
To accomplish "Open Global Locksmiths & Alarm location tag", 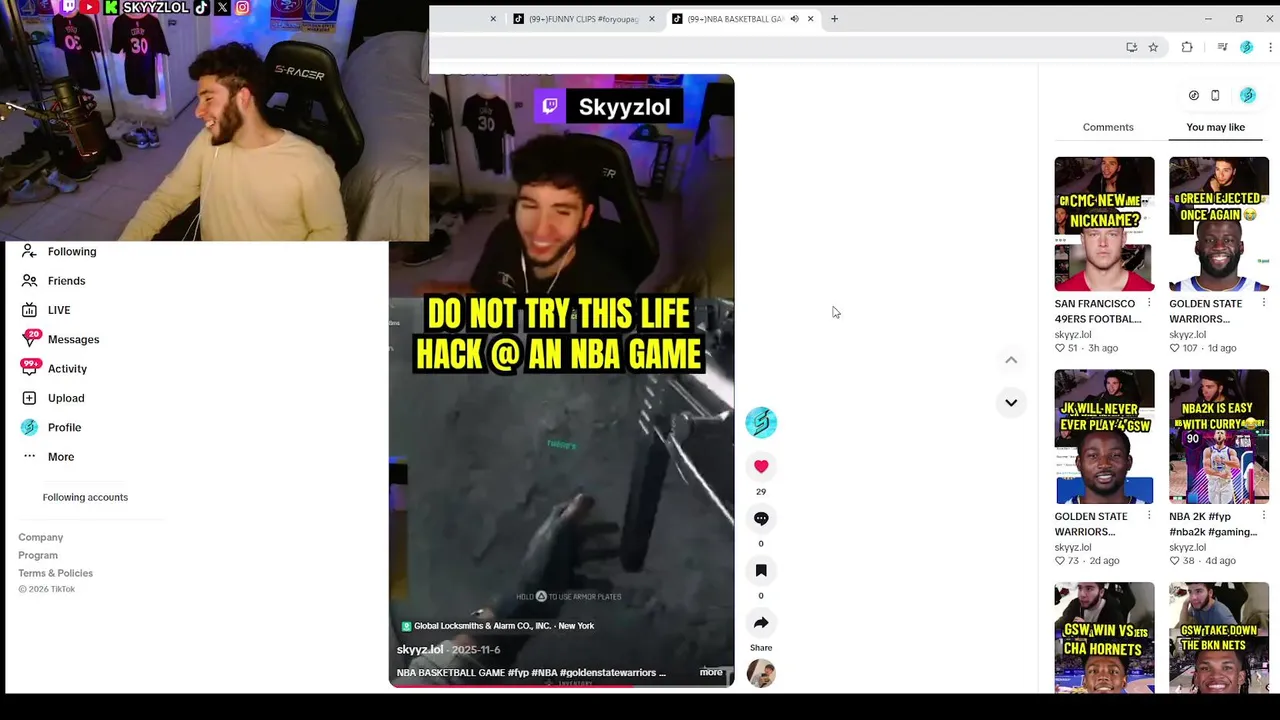I will coord(498,626).
